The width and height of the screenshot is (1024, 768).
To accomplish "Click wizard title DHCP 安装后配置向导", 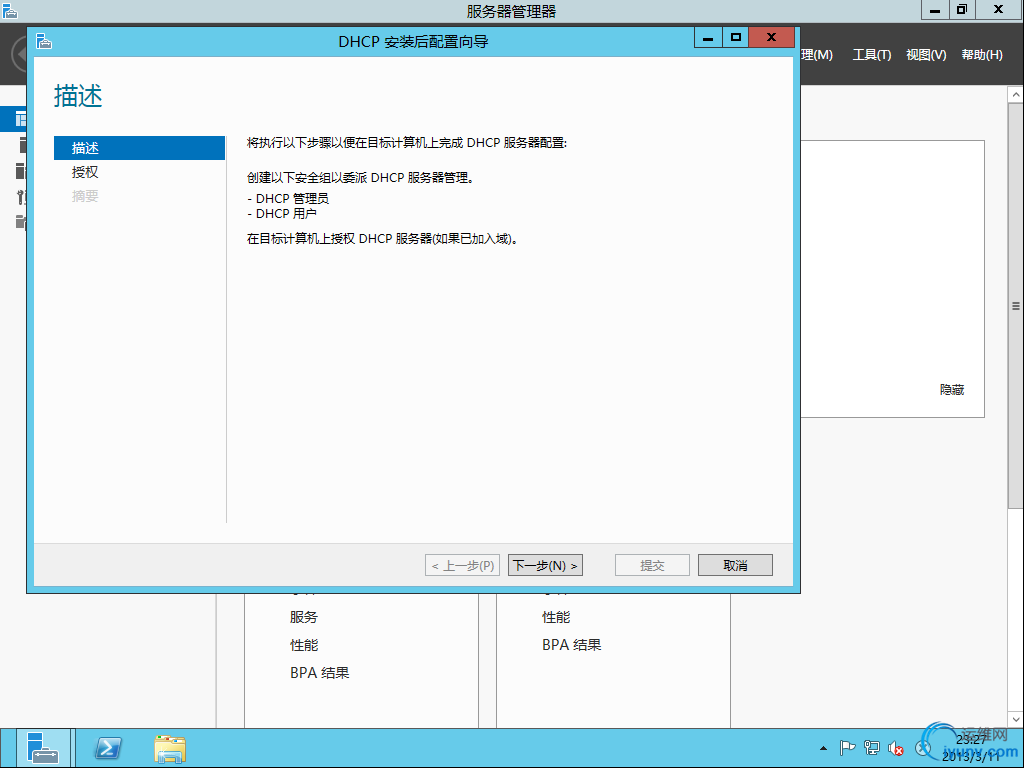I will (x=413, y=42).
